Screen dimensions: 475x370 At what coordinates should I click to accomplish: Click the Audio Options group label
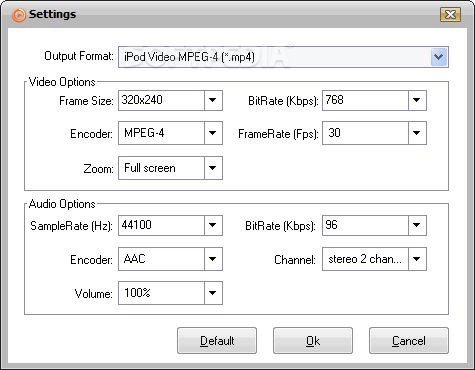[62, 204]
